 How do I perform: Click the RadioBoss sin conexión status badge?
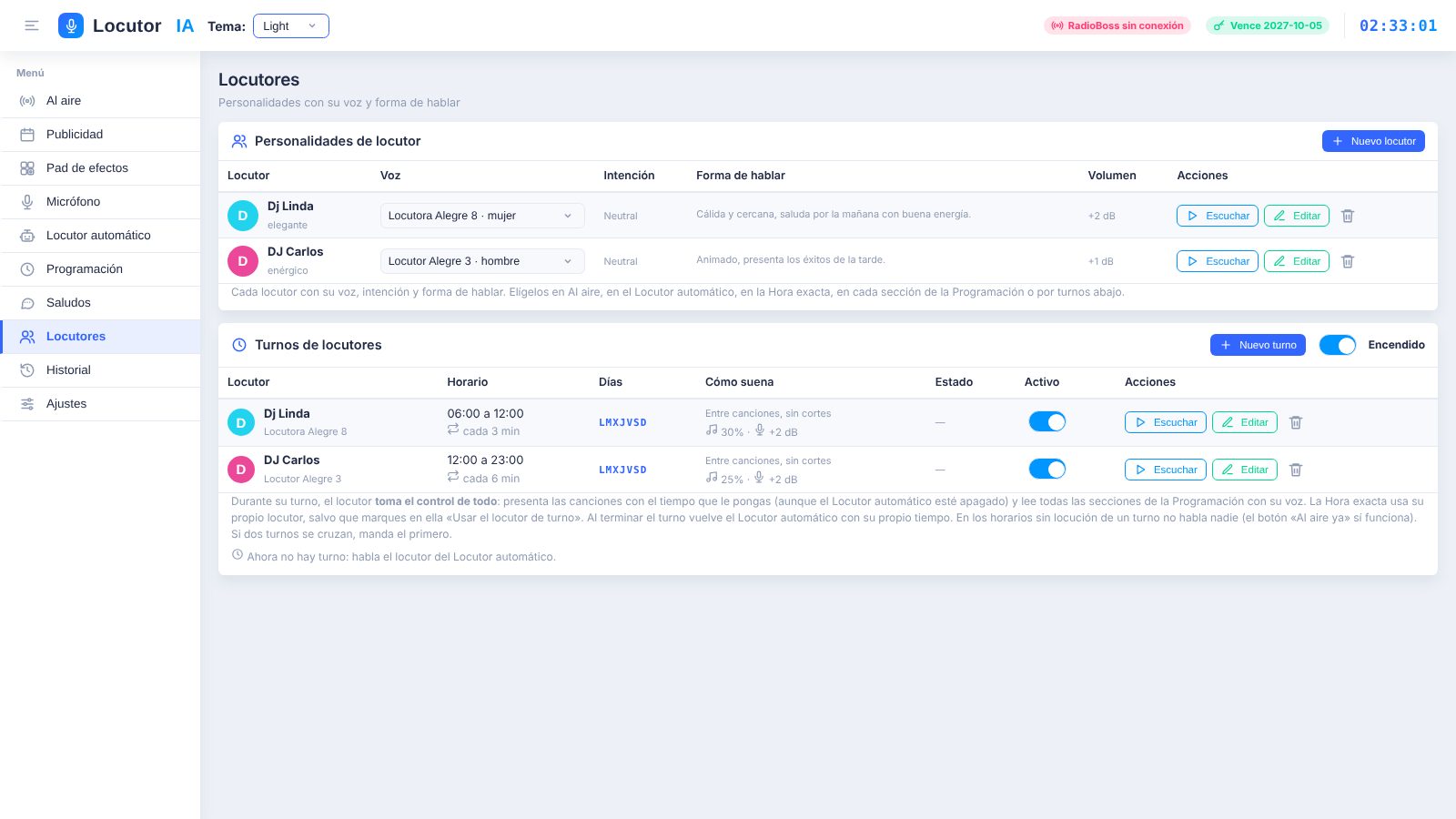pyautogui.click(x=1117, y=25)
